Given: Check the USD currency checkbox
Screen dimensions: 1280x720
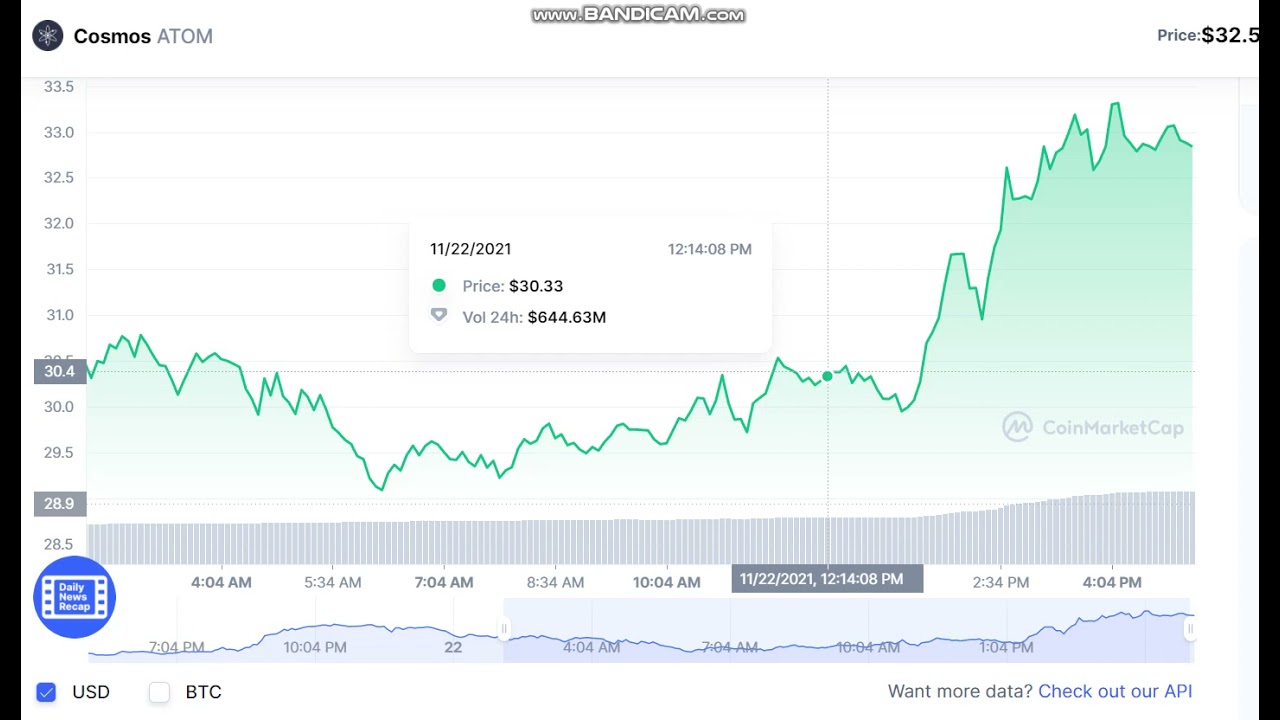Looking at the screenshot, I should pos(46,692).
